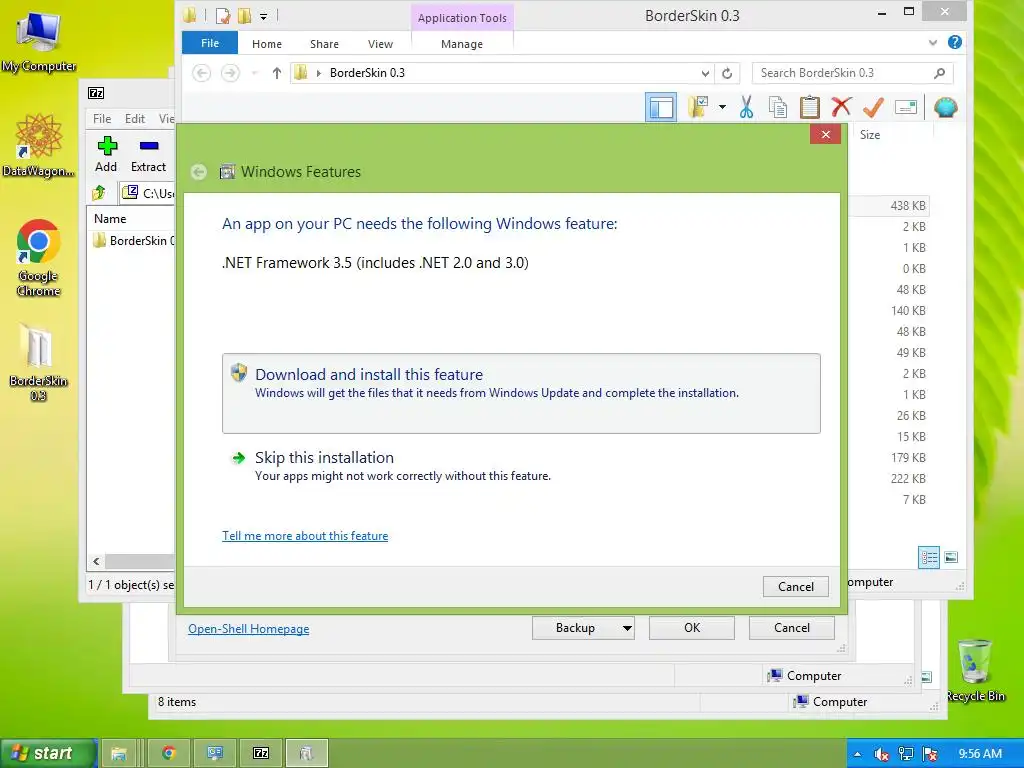Open the BorderSkin 0.3 desktop folder

click(39, 362)
